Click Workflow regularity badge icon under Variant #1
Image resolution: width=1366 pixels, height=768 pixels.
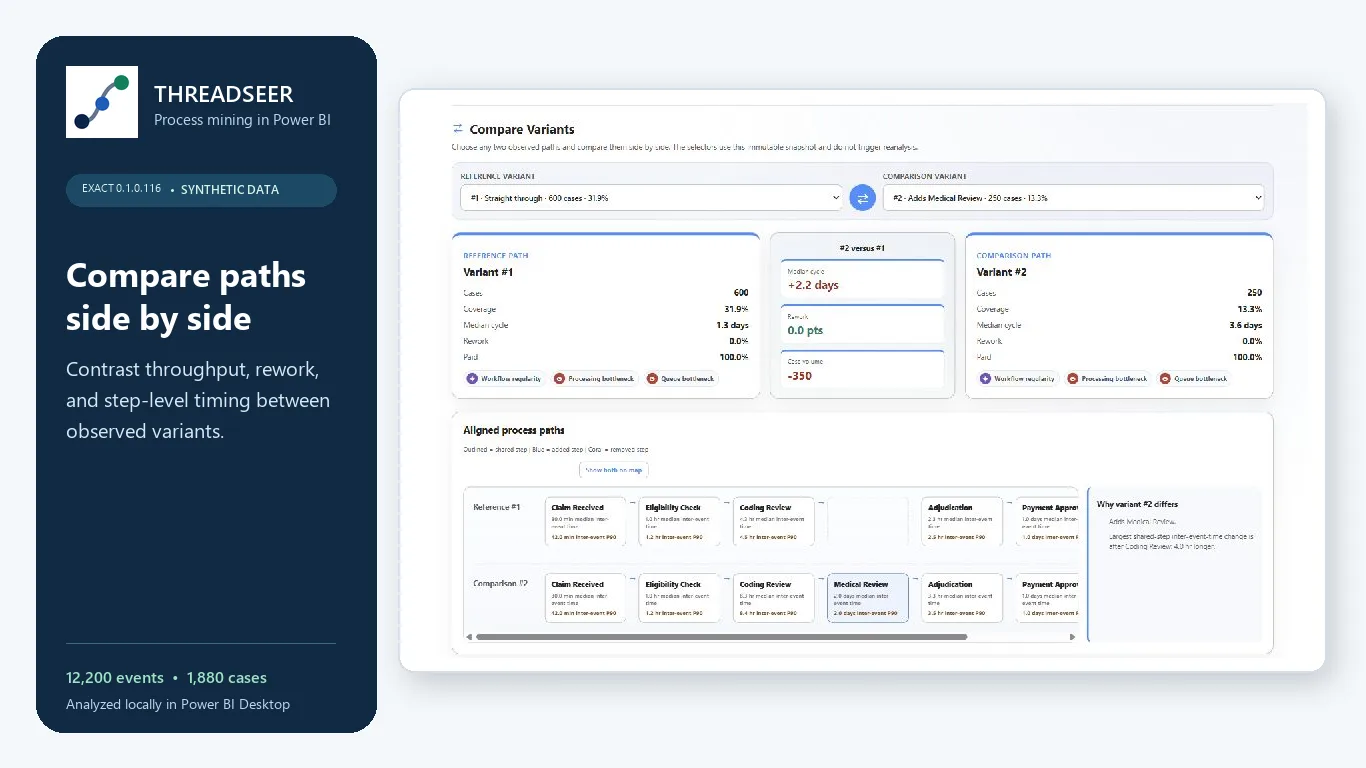point(472,379)
